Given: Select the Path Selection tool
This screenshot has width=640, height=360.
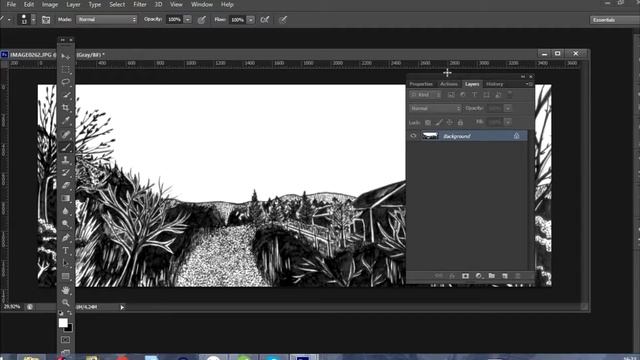Looking at the screenshot, I should pyautogui.click(x=65, y=263).
